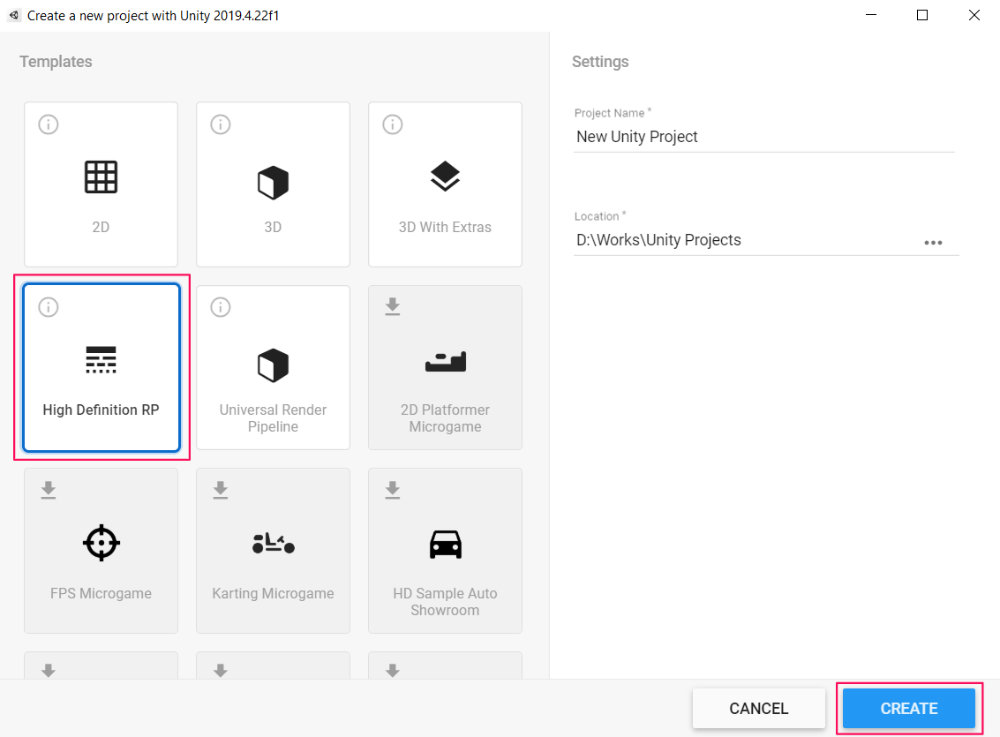Open info for High Definition RP template
Viewport: 1000px width, 737px height.
(x=48, y=307)
